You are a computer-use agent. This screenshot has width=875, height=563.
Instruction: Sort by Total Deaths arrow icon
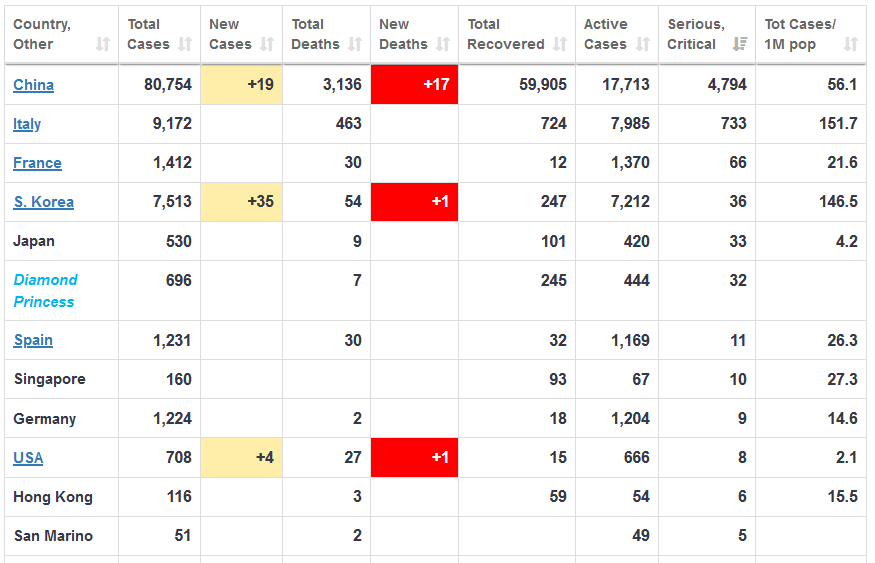(x=355, y=44)
